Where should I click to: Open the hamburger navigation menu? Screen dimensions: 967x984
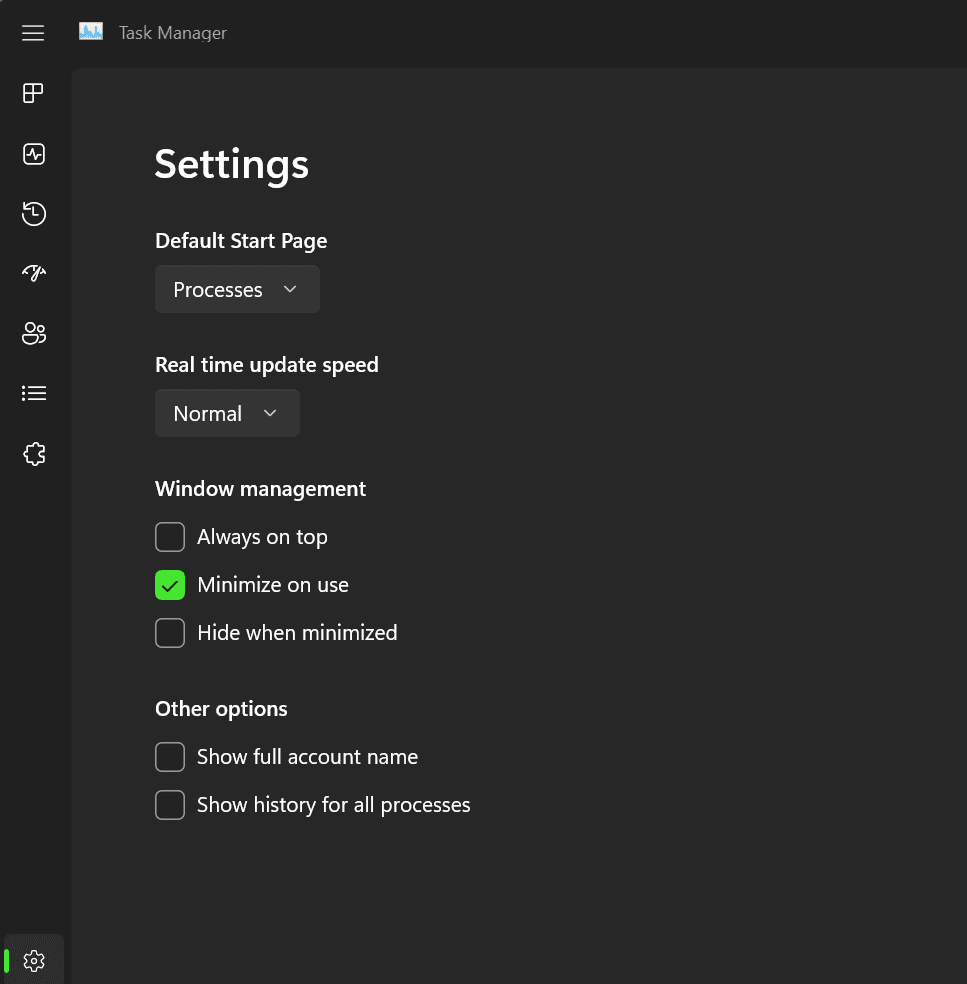pos(33,33)
